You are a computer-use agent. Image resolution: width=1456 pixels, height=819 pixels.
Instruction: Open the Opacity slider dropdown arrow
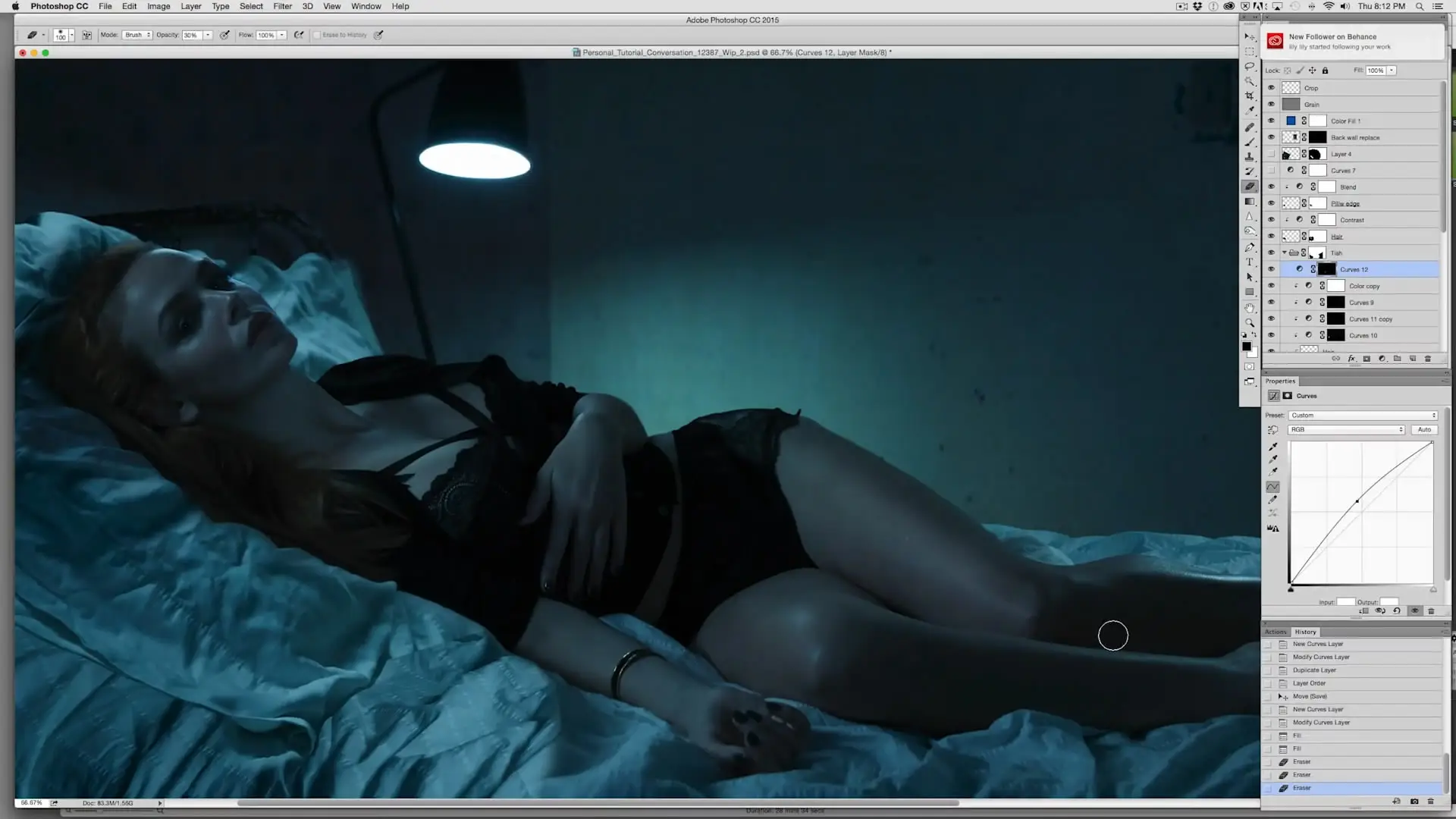(208, 35)
